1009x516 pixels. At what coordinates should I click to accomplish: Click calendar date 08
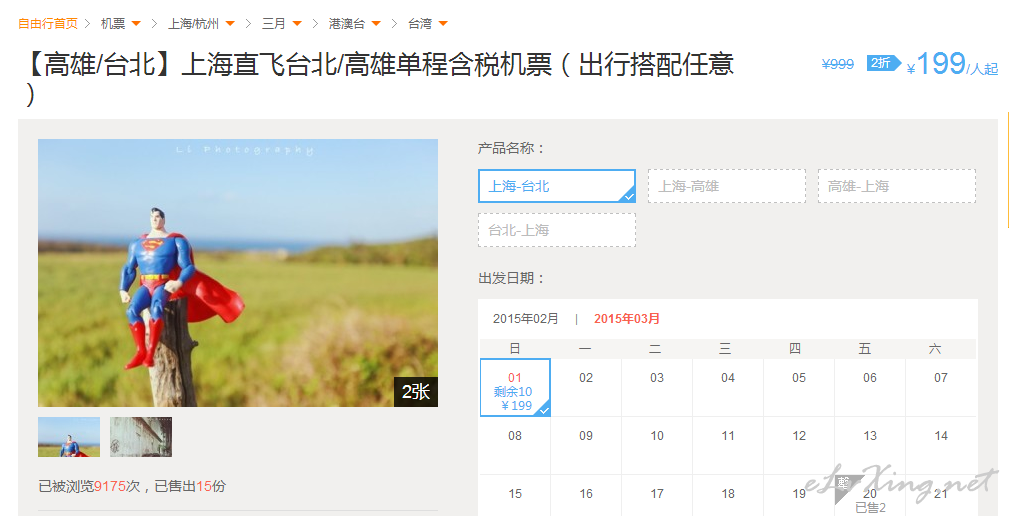click(515, 445)
